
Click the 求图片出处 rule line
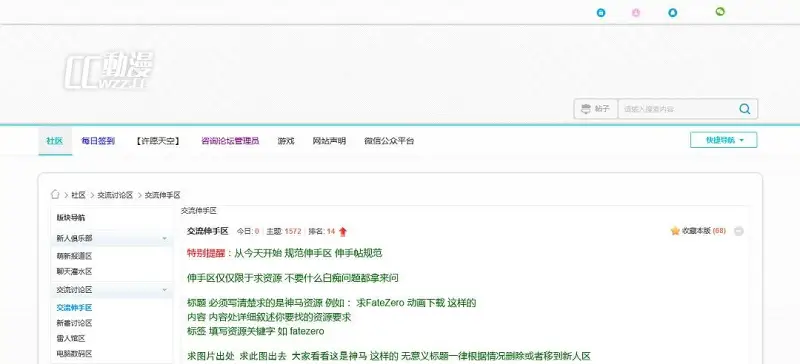tap(389, 356)
